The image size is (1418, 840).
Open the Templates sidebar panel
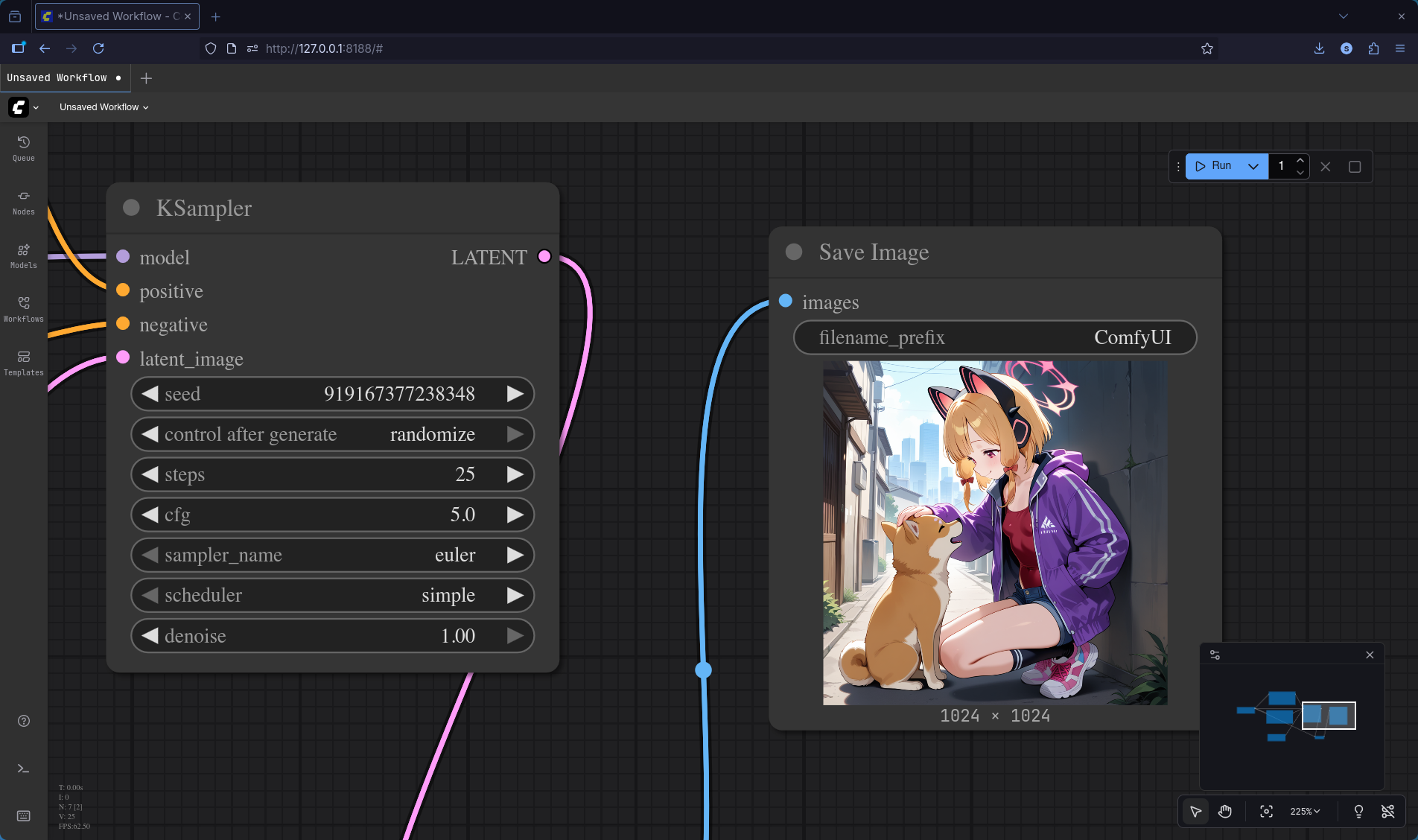point(23,363)
